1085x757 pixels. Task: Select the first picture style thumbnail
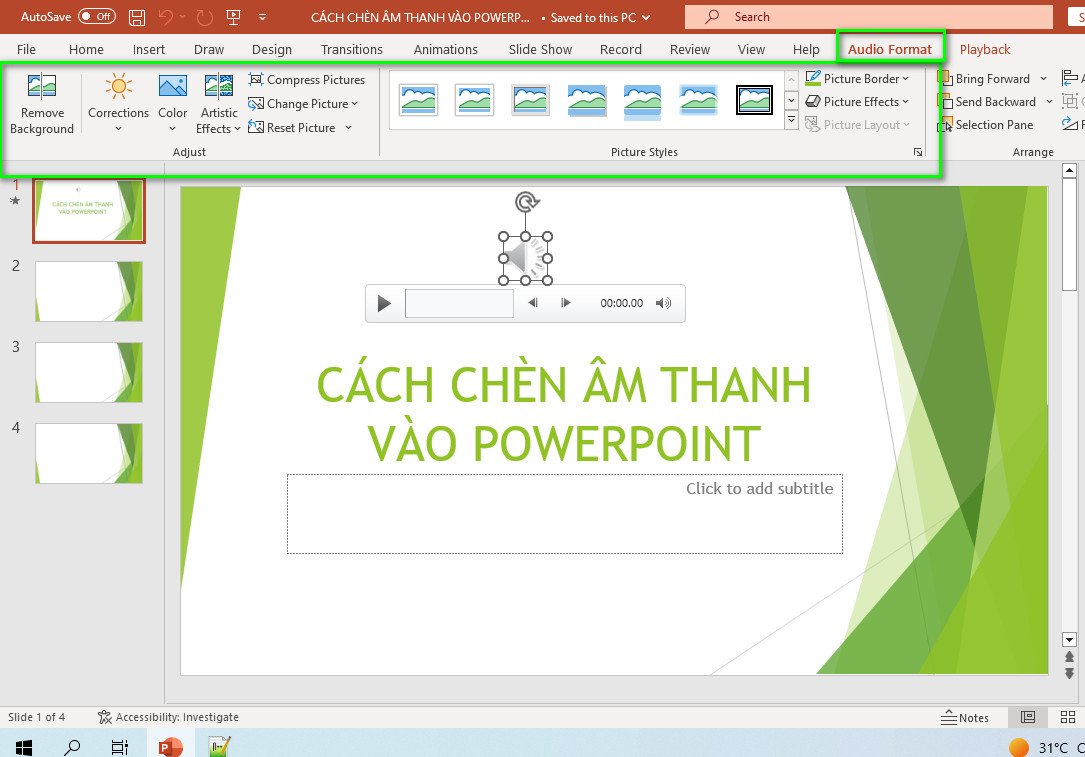[419, 100]
